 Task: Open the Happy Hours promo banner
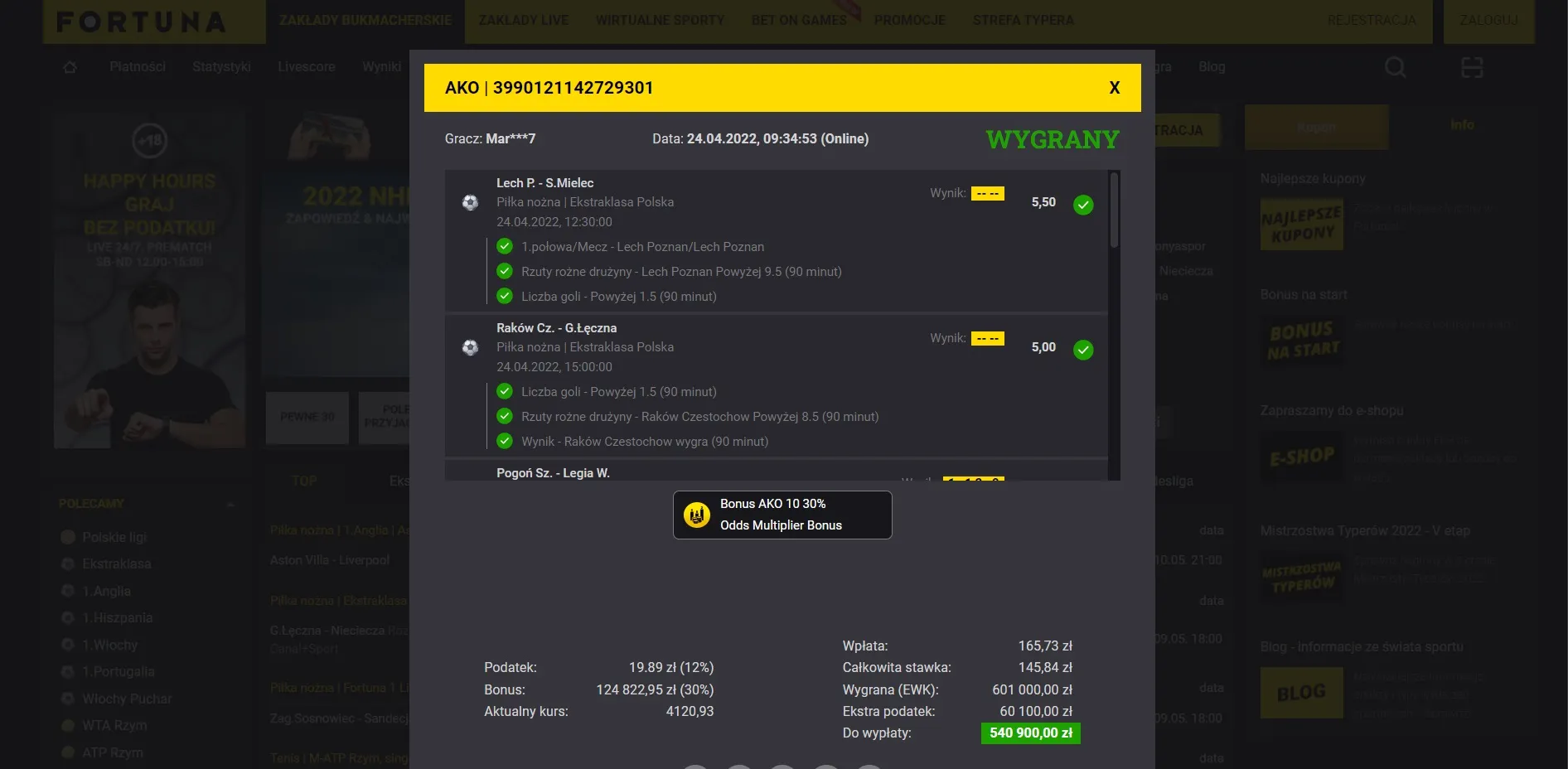150,280
